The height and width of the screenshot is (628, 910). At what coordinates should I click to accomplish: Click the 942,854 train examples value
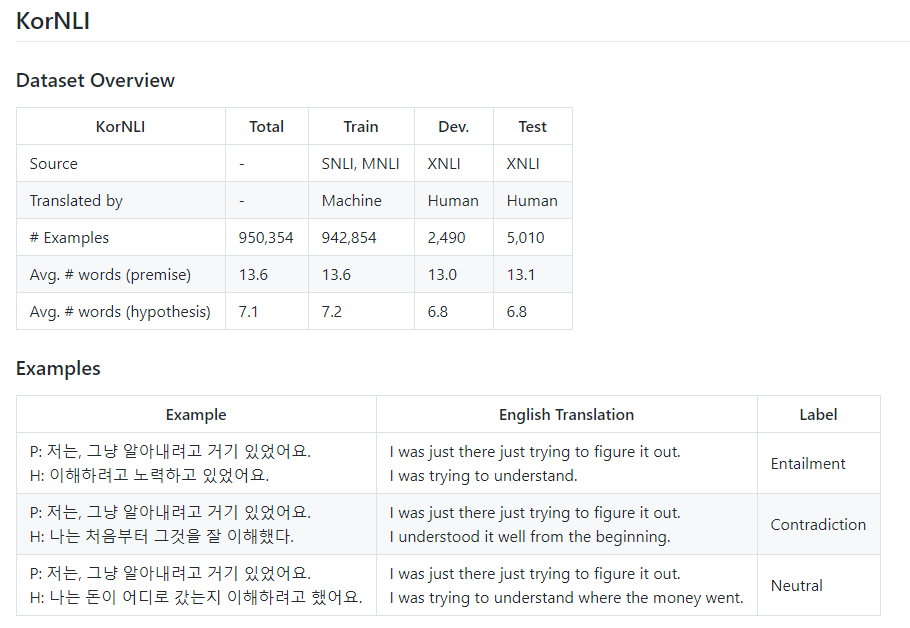tap(349, 238)
